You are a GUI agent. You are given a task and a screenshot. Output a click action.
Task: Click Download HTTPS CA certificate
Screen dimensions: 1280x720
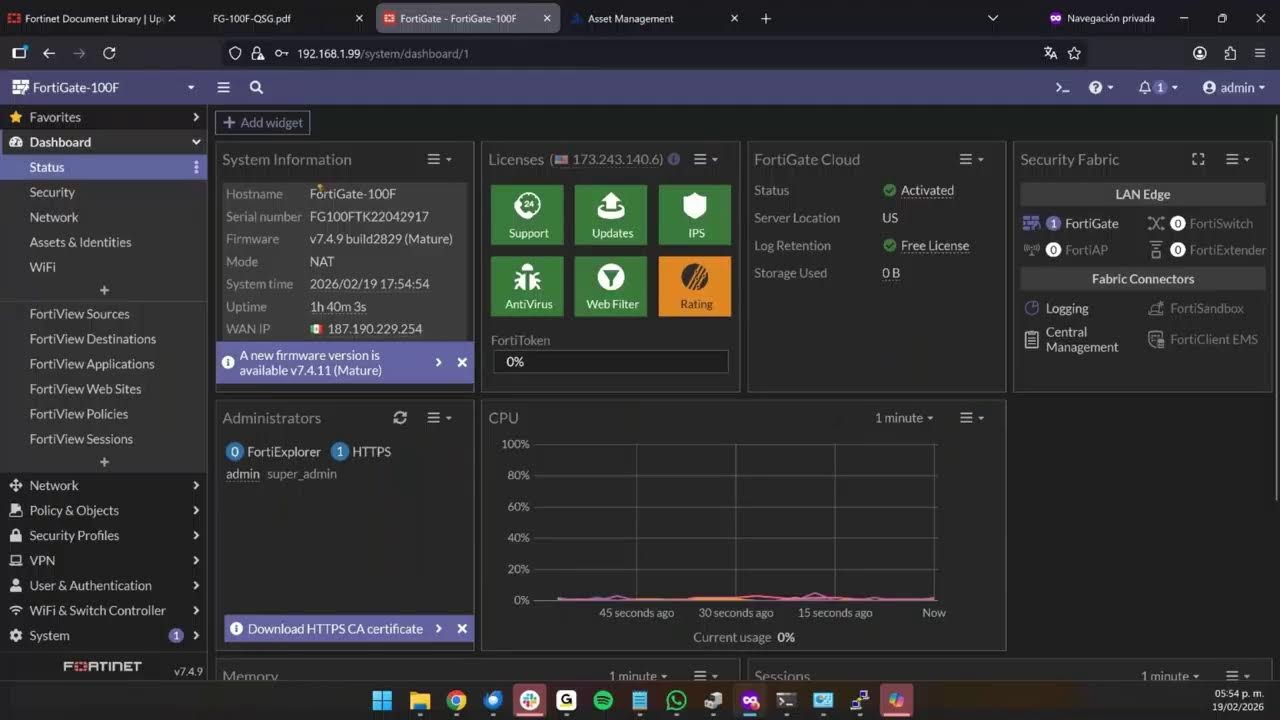point(335,629)
